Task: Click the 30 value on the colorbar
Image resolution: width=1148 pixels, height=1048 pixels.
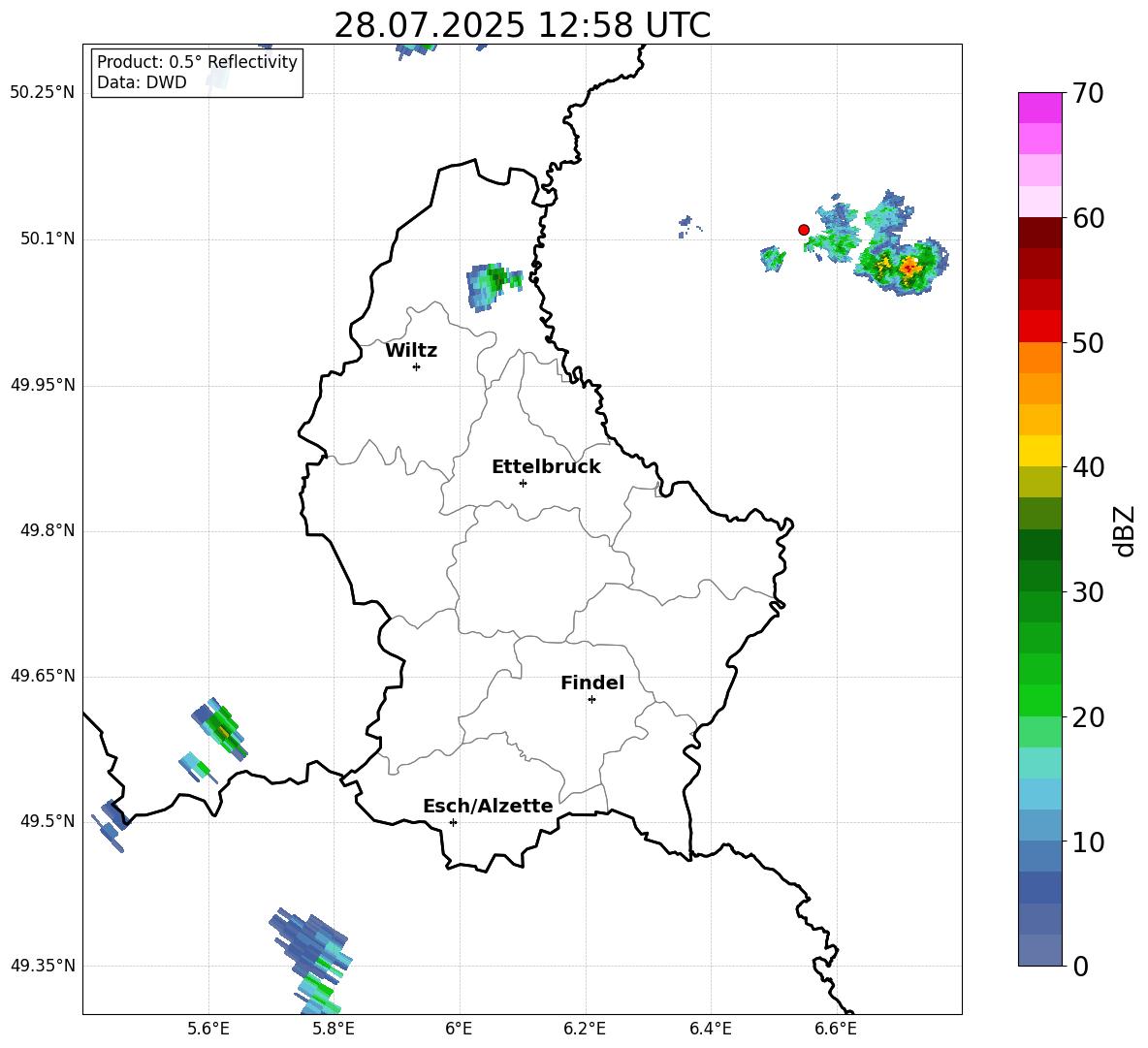Action: coord(1088,592)
